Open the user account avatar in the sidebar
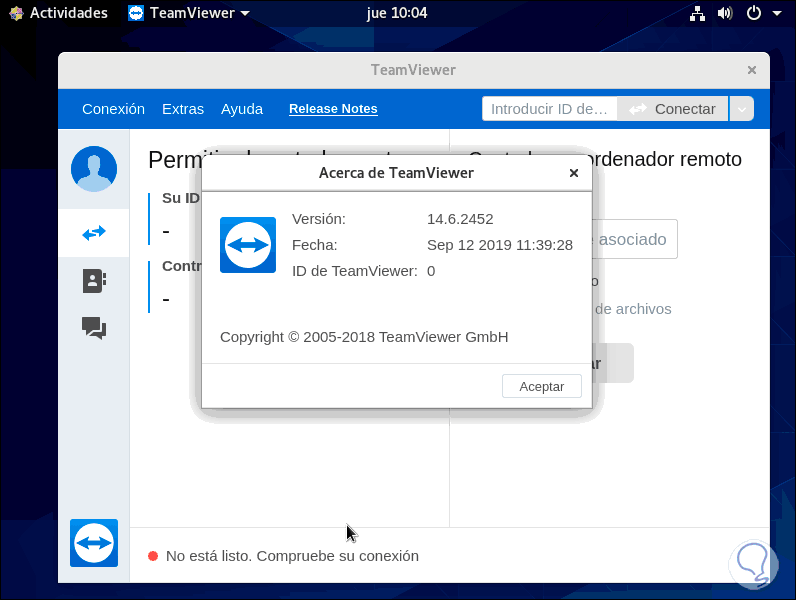 tap(94, 169)
